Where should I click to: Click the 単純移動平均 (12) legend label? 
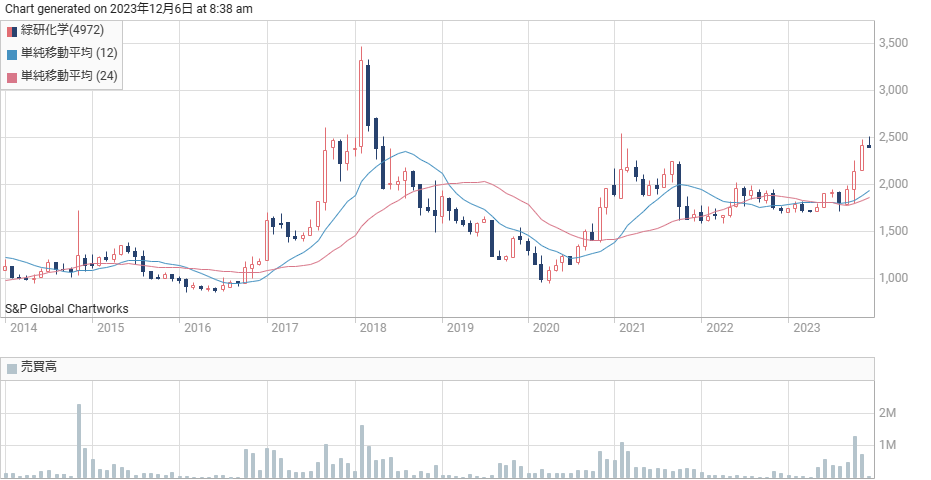69,53
